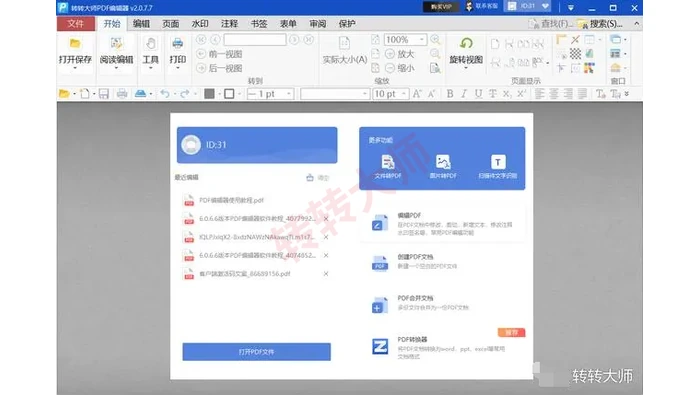Toggle bold B formatting
The height and width of the screenshot is (395, 700).
click(x=450, y=94)
